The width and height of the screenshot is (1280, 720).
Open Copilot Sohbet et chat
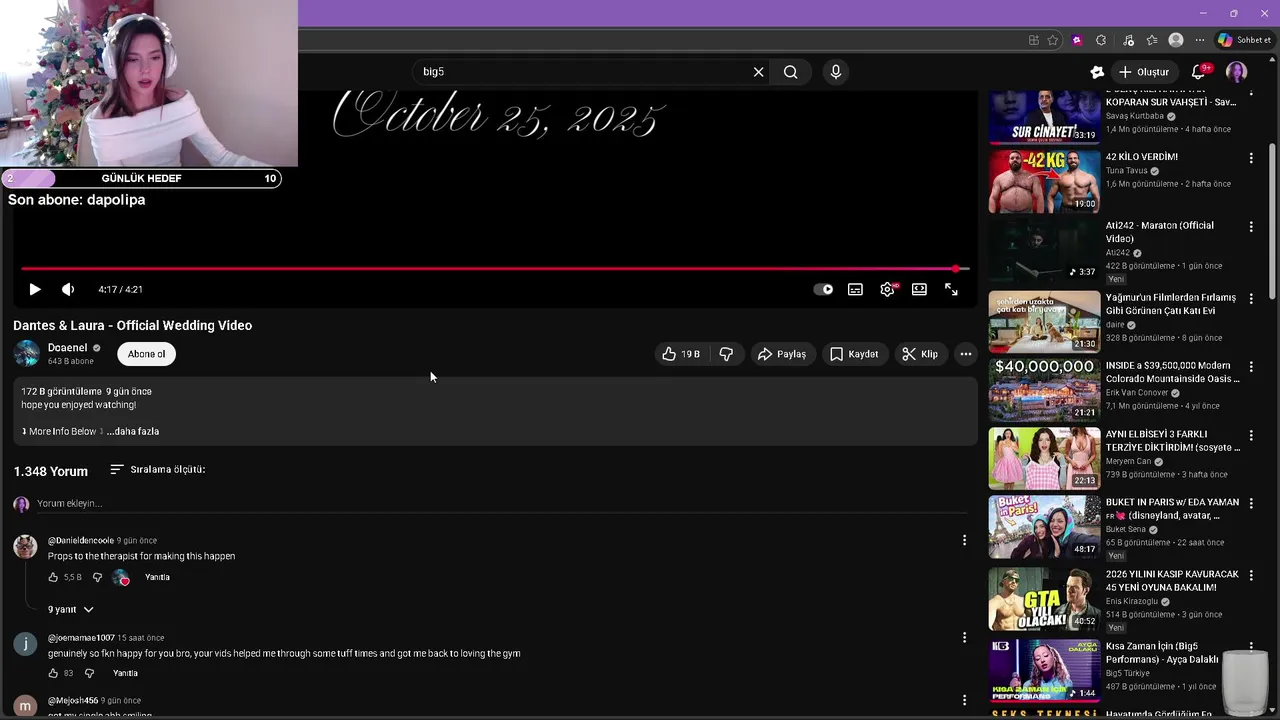pos(1244,40)
